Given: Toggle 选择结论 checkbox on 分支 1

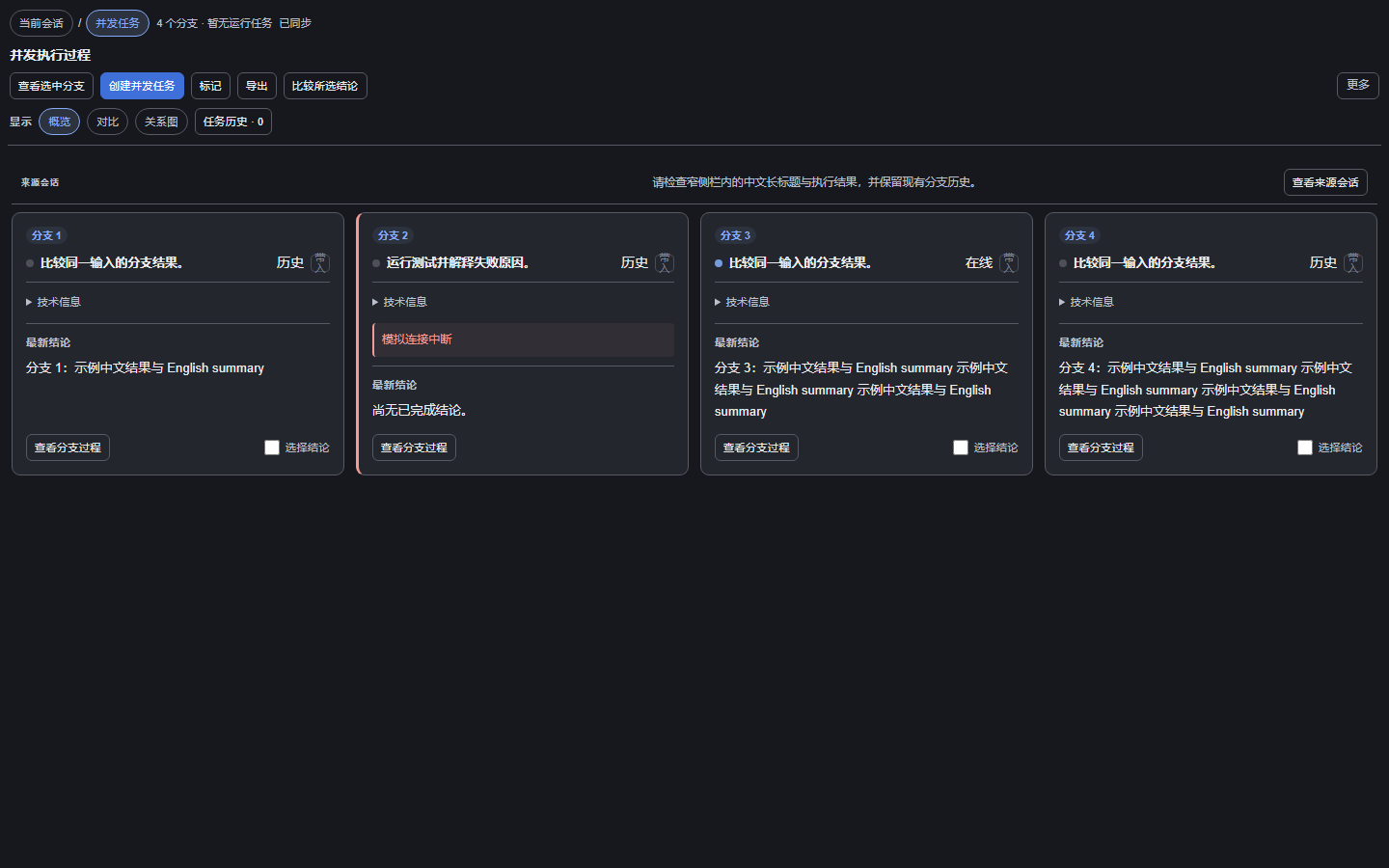Looking at the screenshot, I should coord(272,448).
